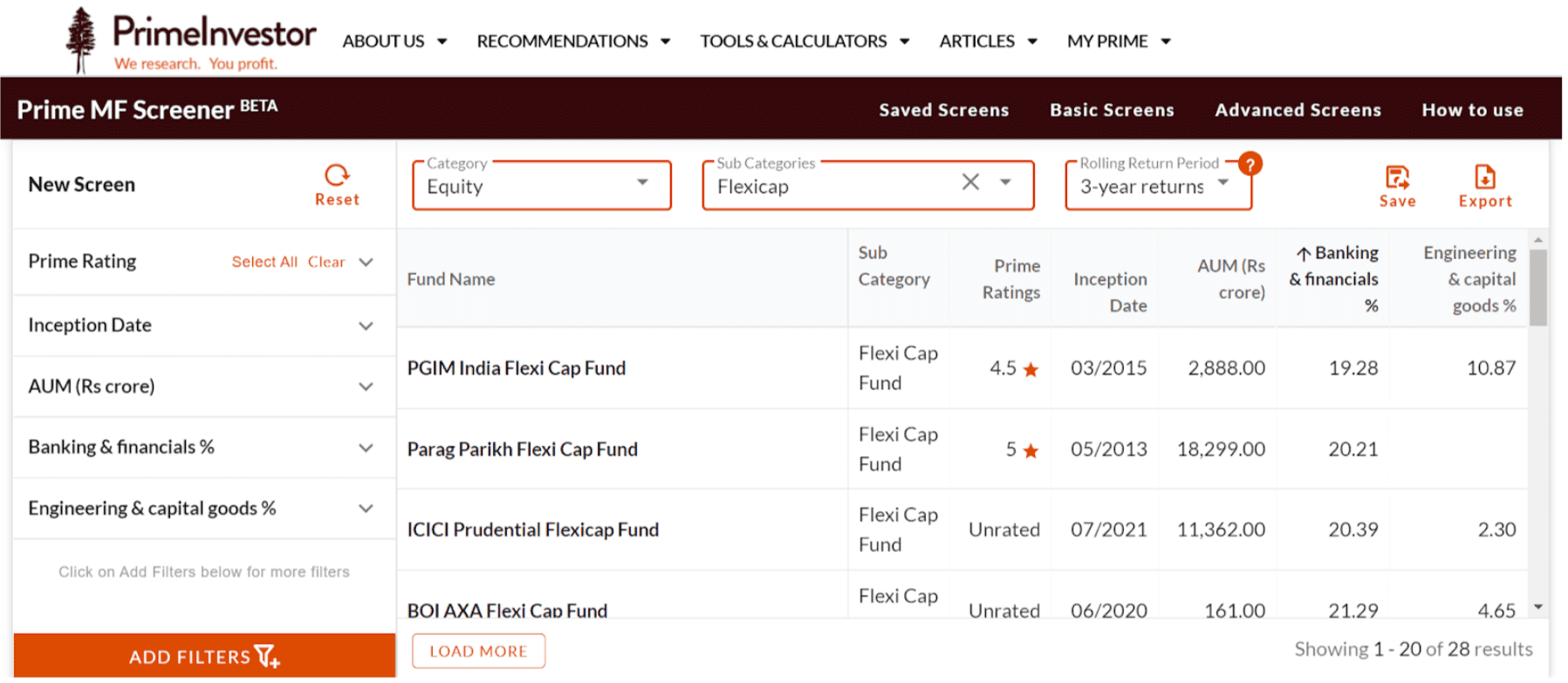Click the banking value 20.39
The height and width of the screenshot is (683, 1568).
point(1353,530)
